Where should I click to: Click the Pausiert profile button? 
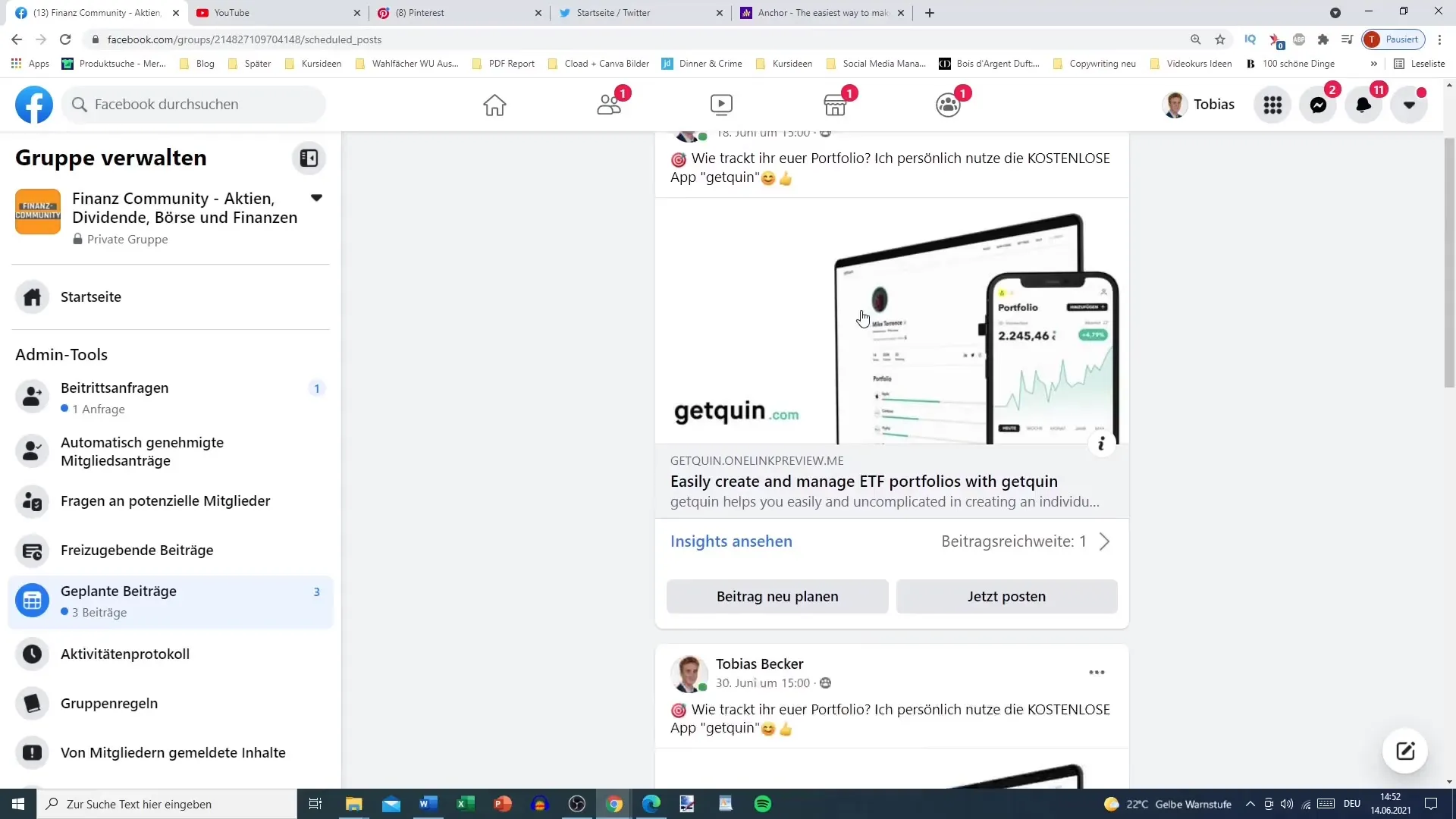[x=1394, y=39]
